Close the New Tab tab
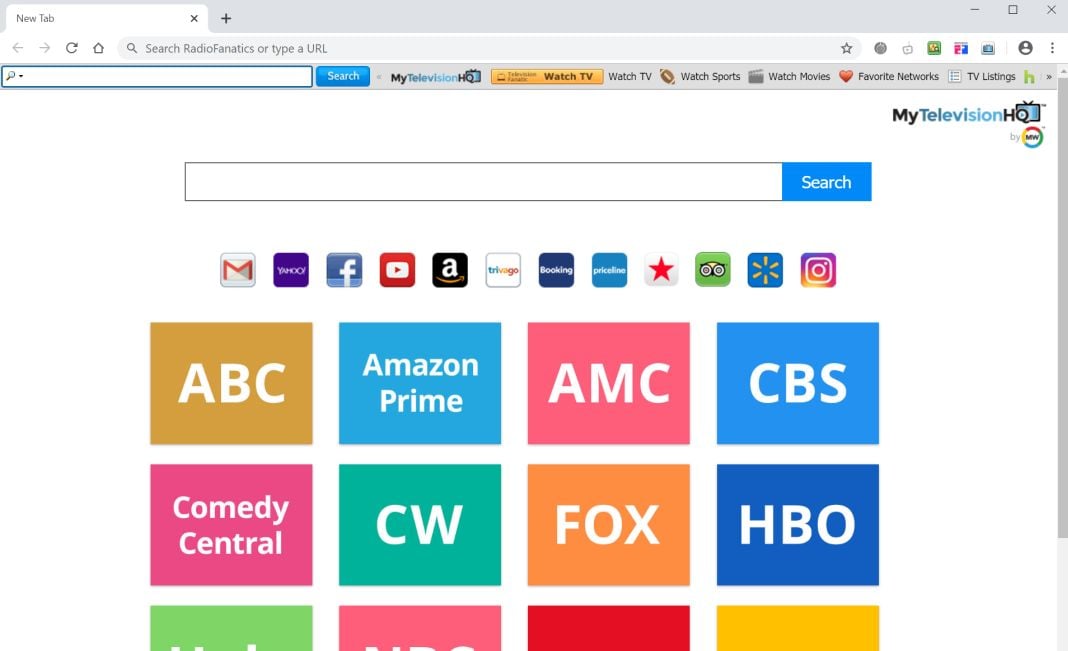Image resolution: width=1068 pixels, height=651 pixels. click(194, 18)
